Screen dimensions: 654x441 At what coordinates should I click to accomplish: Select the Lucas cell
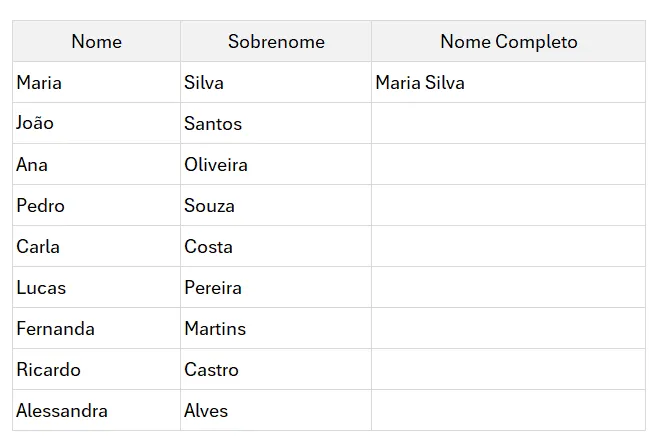96,287
